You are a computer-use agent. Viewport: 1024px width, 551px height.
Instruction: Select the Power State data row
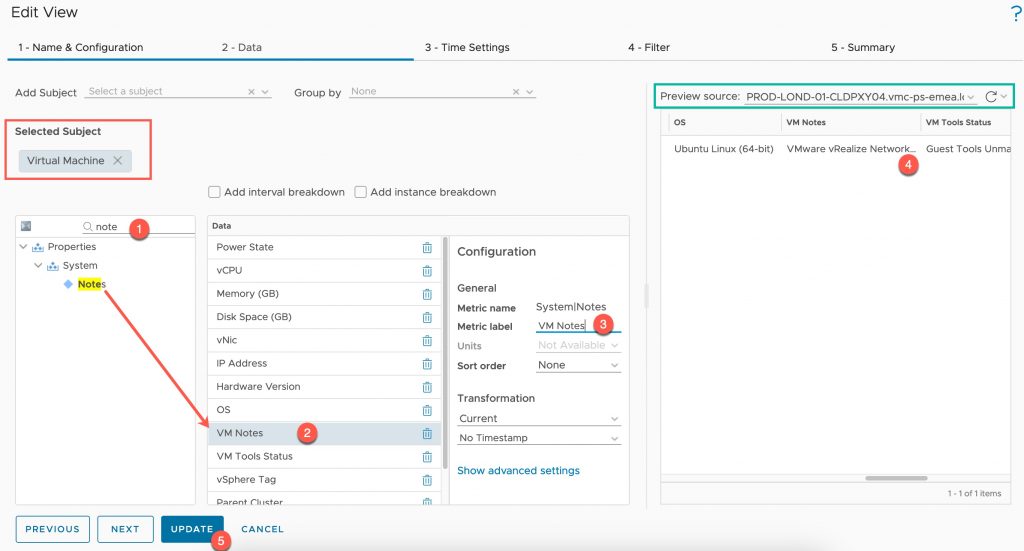324,247
